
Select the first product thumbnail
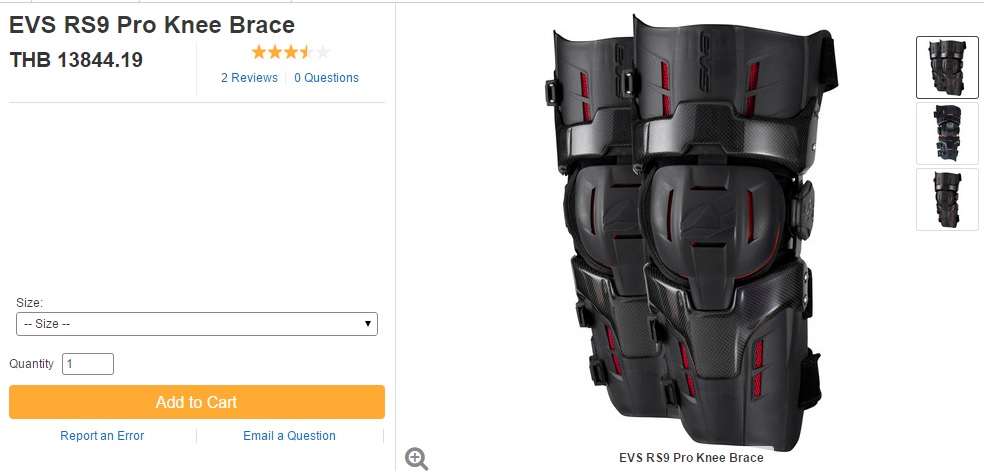(x=947, y=67)
